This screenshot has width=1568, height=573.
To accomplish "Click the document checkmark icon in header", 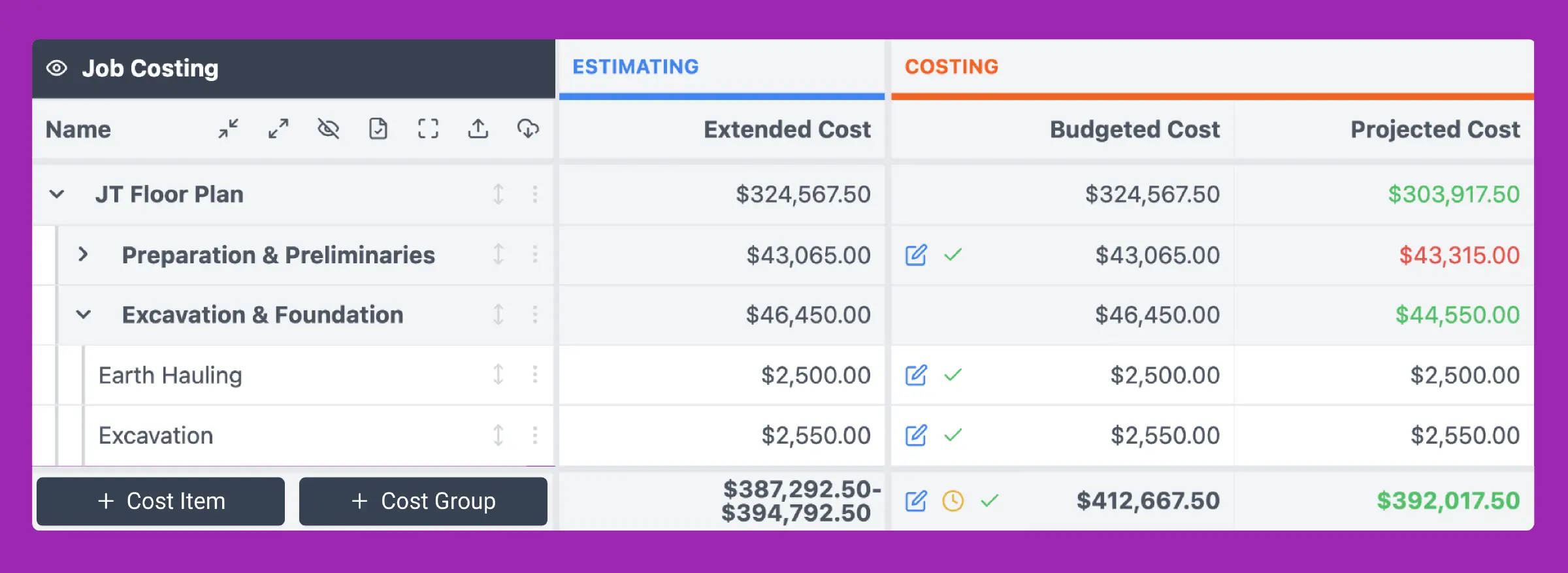I will click(x=378, y=129).
